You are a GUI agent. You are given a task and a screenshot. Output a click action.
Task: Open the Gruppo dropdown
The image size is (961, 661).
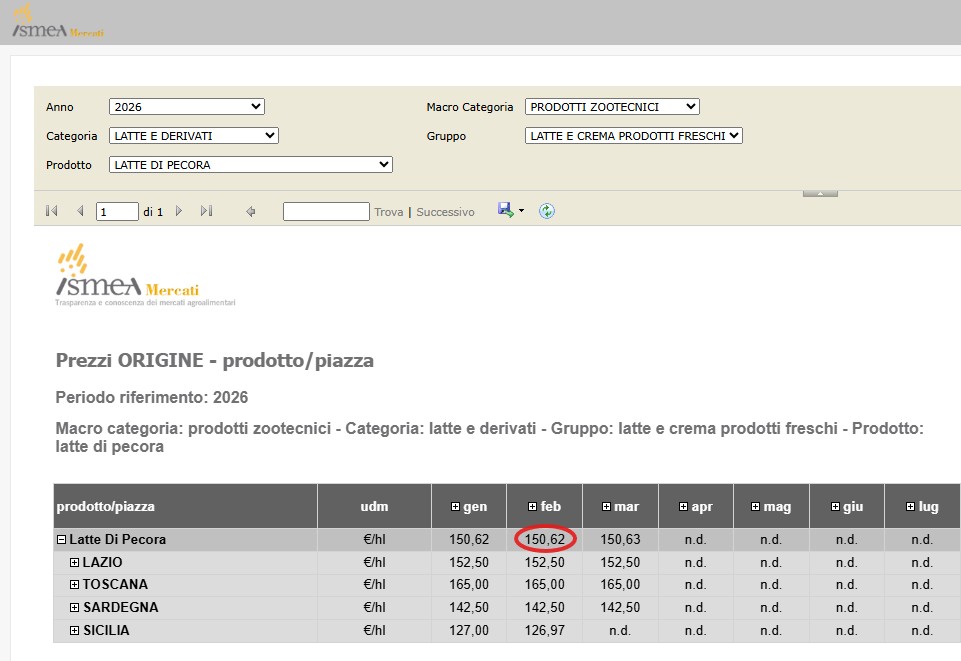pyautogui.click(x=634, y=135)
